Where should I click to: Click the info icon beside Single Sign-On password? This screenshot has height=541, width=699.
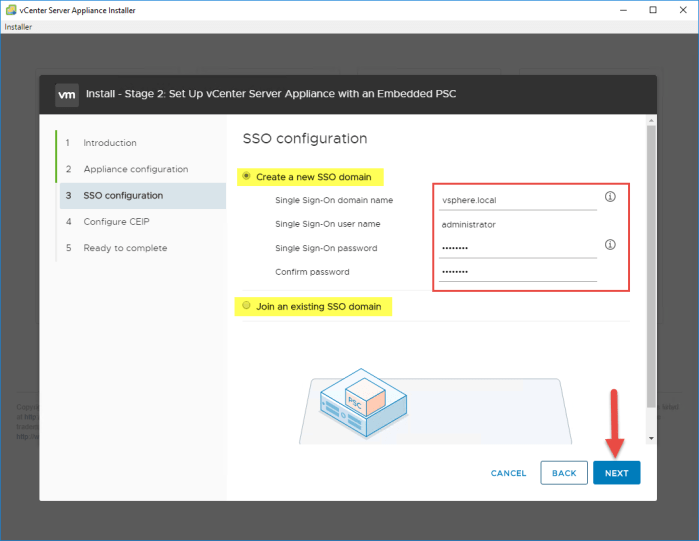[x=610, y=244]
